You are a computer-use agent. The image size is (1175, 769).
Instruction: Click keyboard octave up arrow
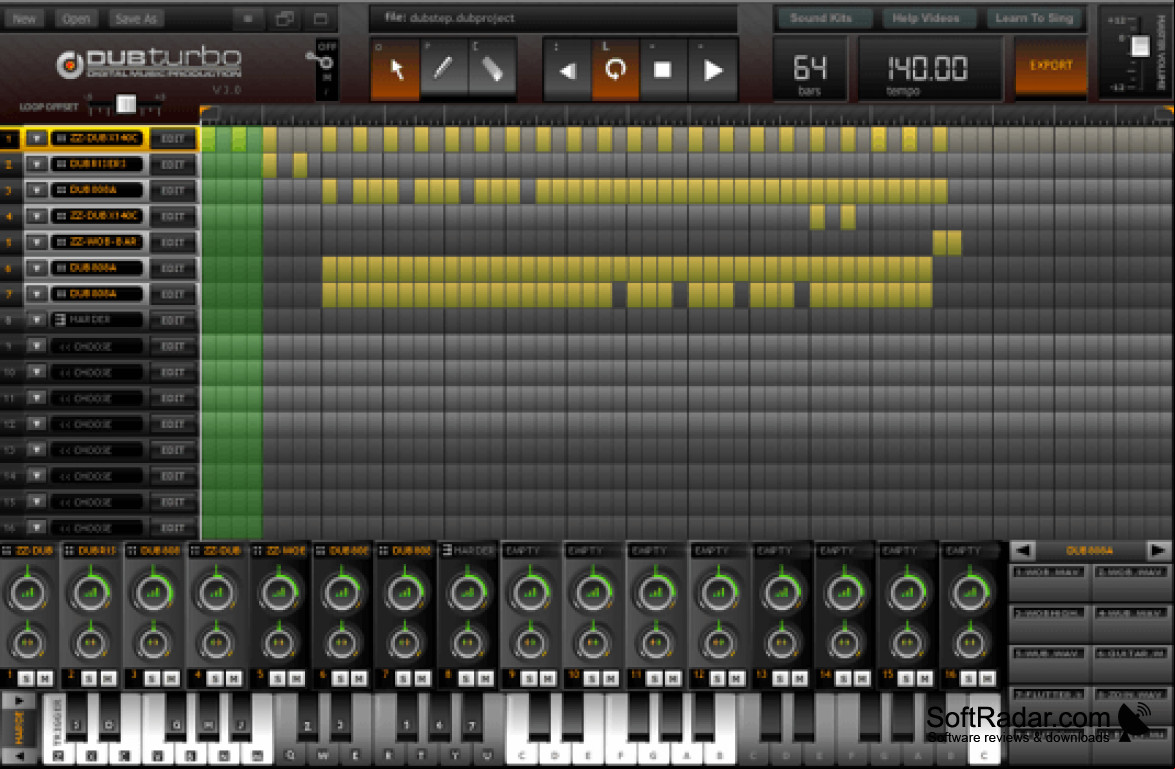point(19,701)
